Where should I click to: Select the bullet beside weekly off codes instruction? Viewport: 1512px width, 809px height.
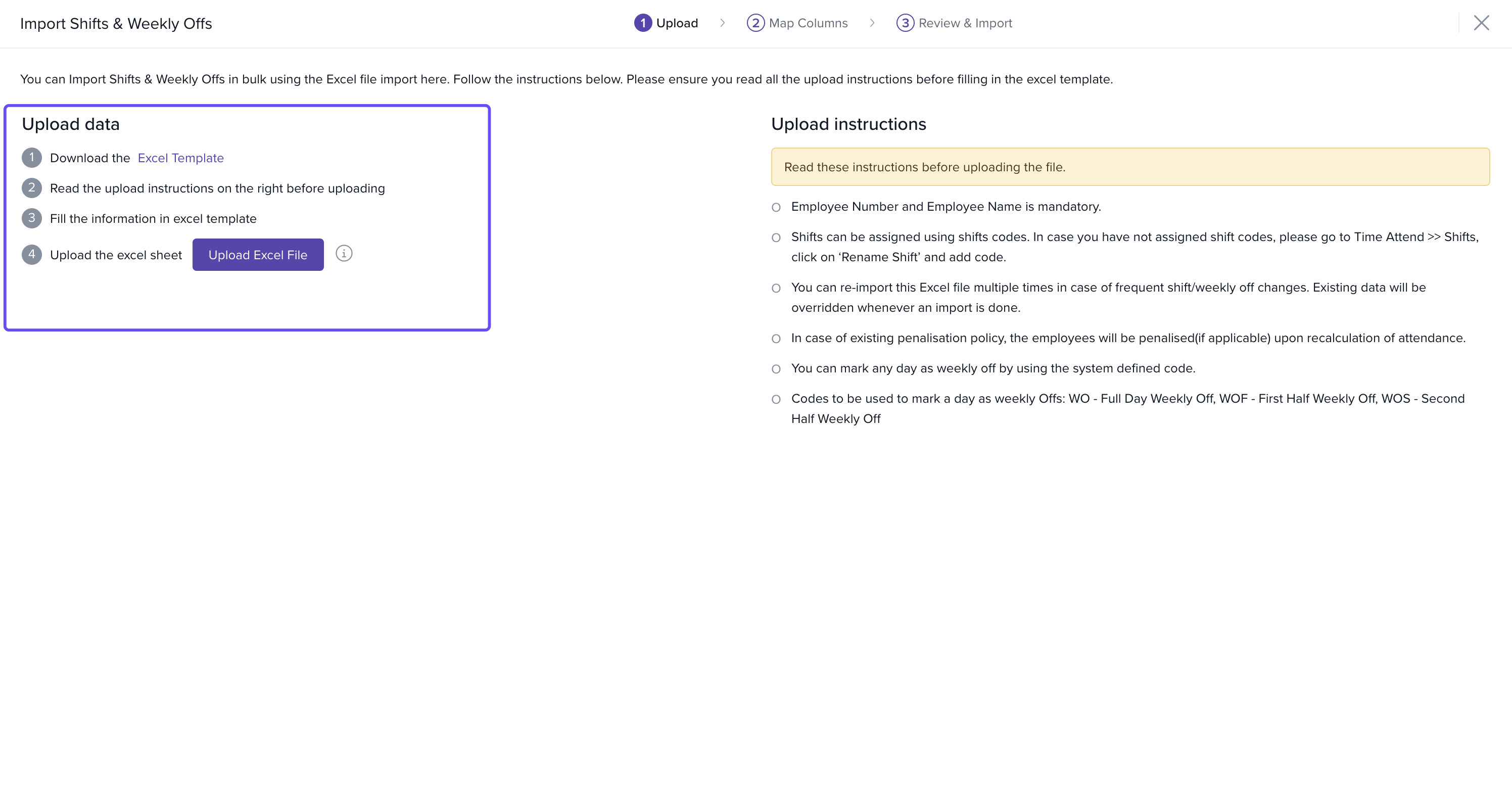777,399
